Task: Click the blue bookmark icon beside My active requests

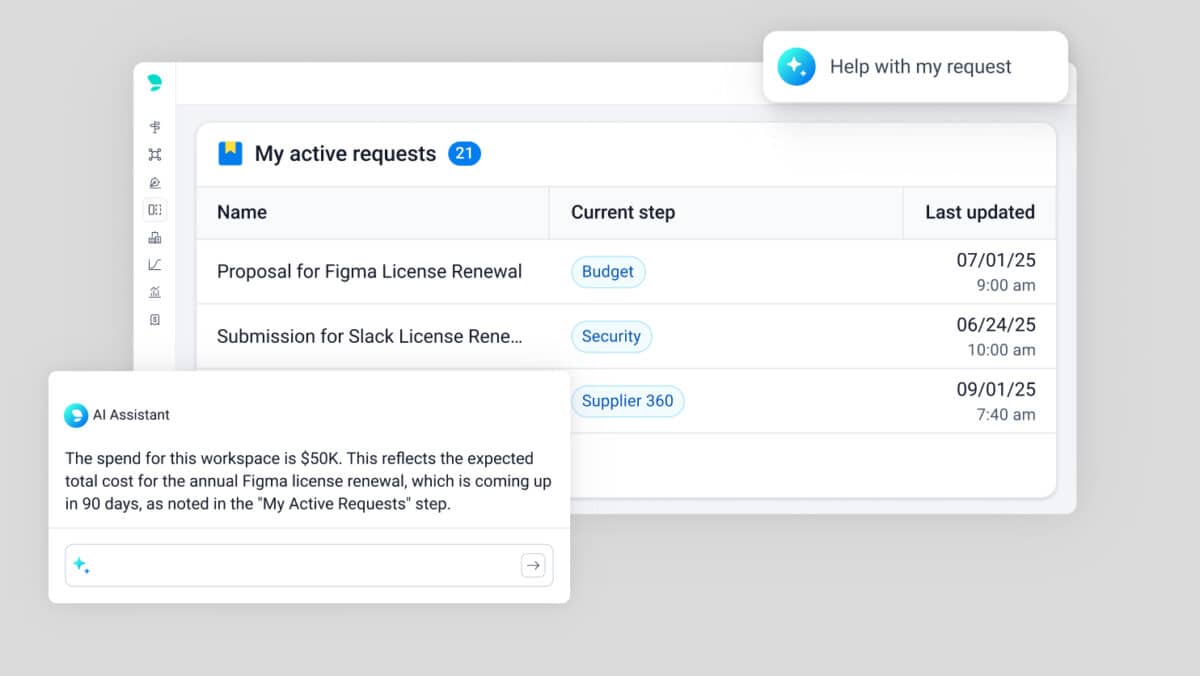Action: click(230, 153)
